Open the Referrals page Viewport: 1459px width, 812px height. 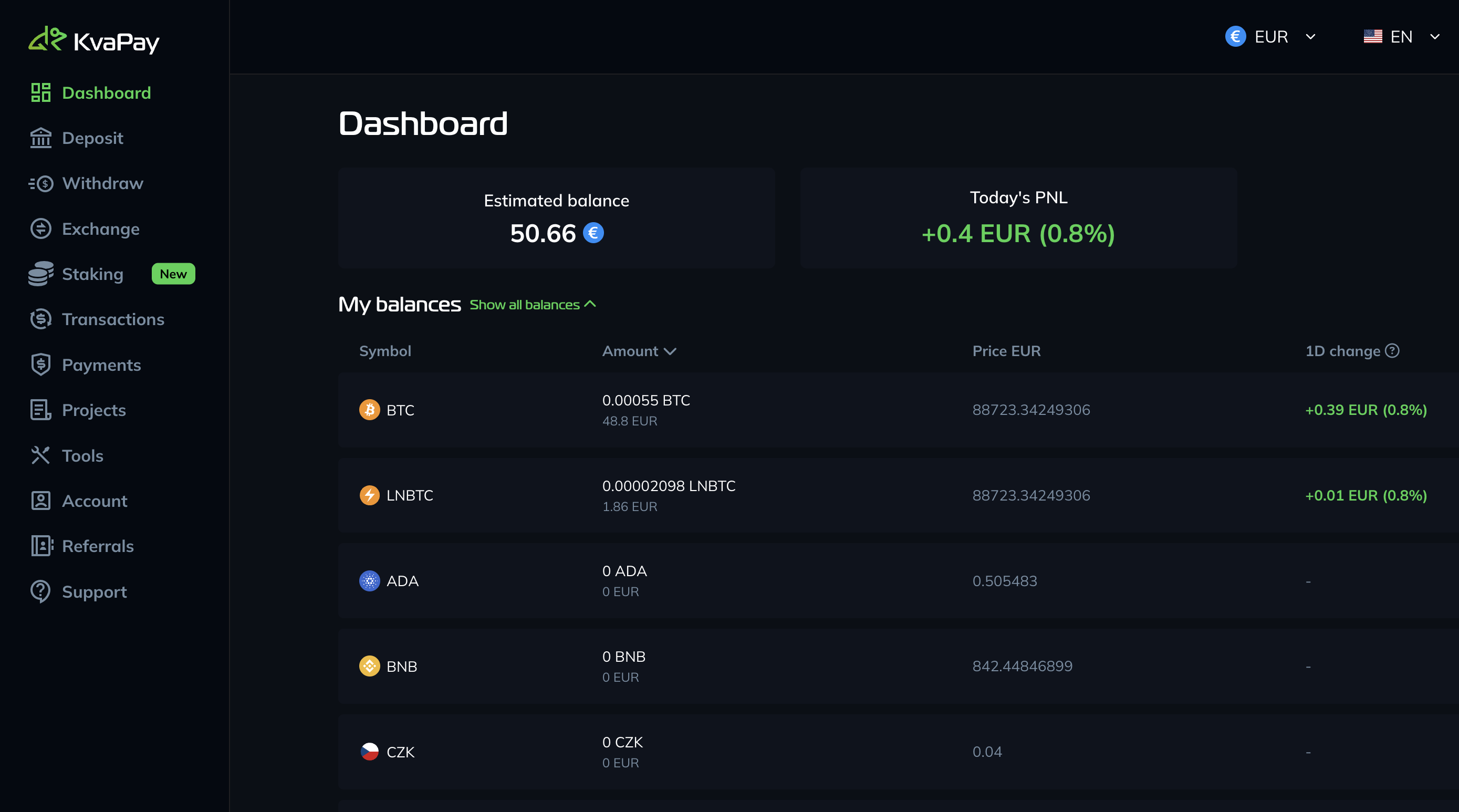click(x=97, y=546)
